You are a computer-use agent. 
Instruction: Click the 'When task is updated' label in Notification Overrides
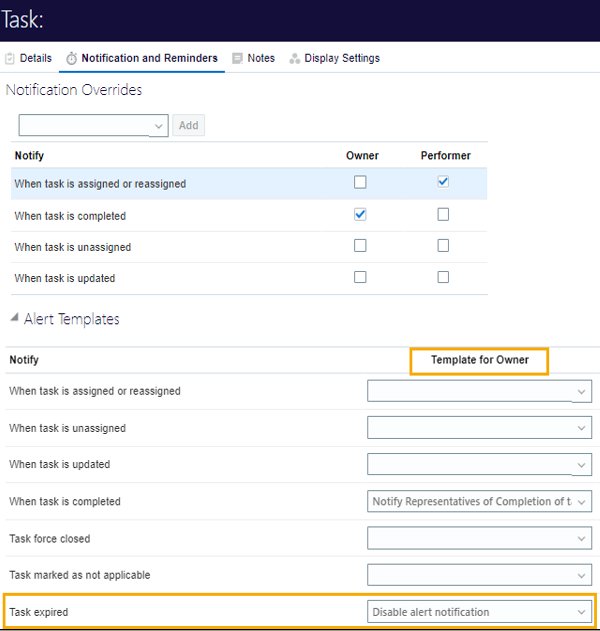coord(65,278)
